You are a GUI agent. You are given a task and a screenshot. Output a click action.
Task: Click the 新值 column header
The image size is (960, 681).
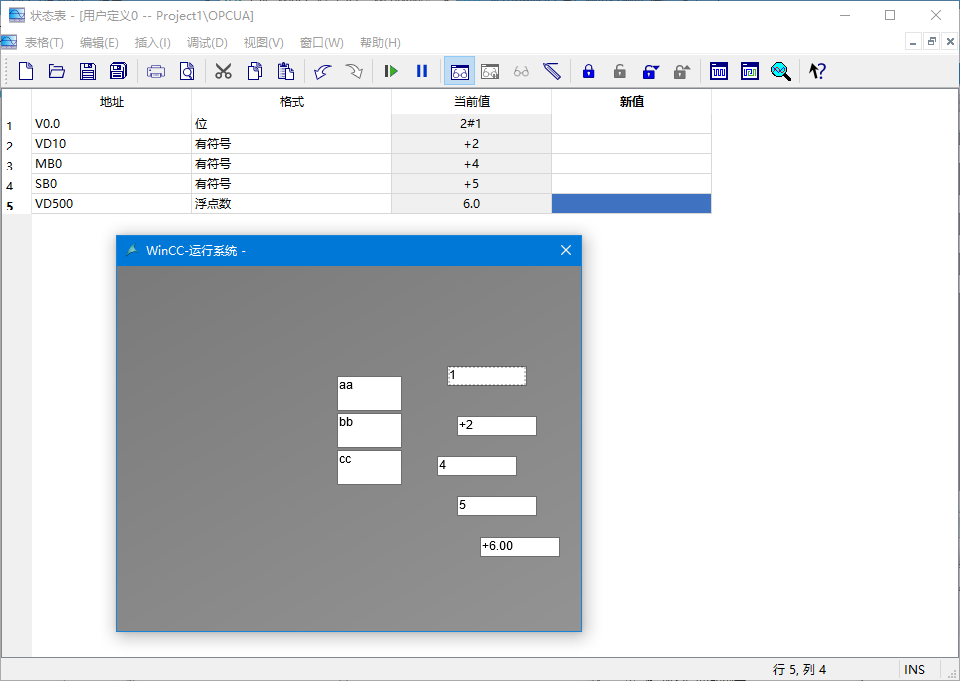tap(631, 102)
